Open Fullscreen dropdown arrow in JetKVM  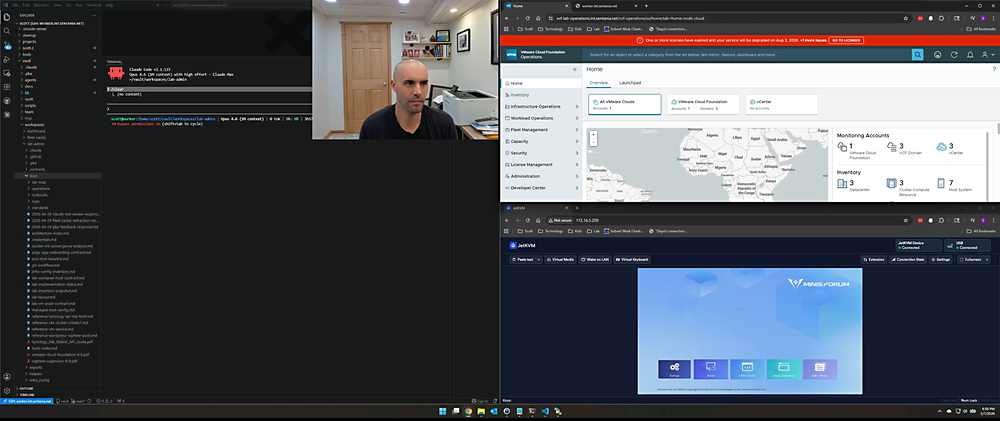pos(987,260)
